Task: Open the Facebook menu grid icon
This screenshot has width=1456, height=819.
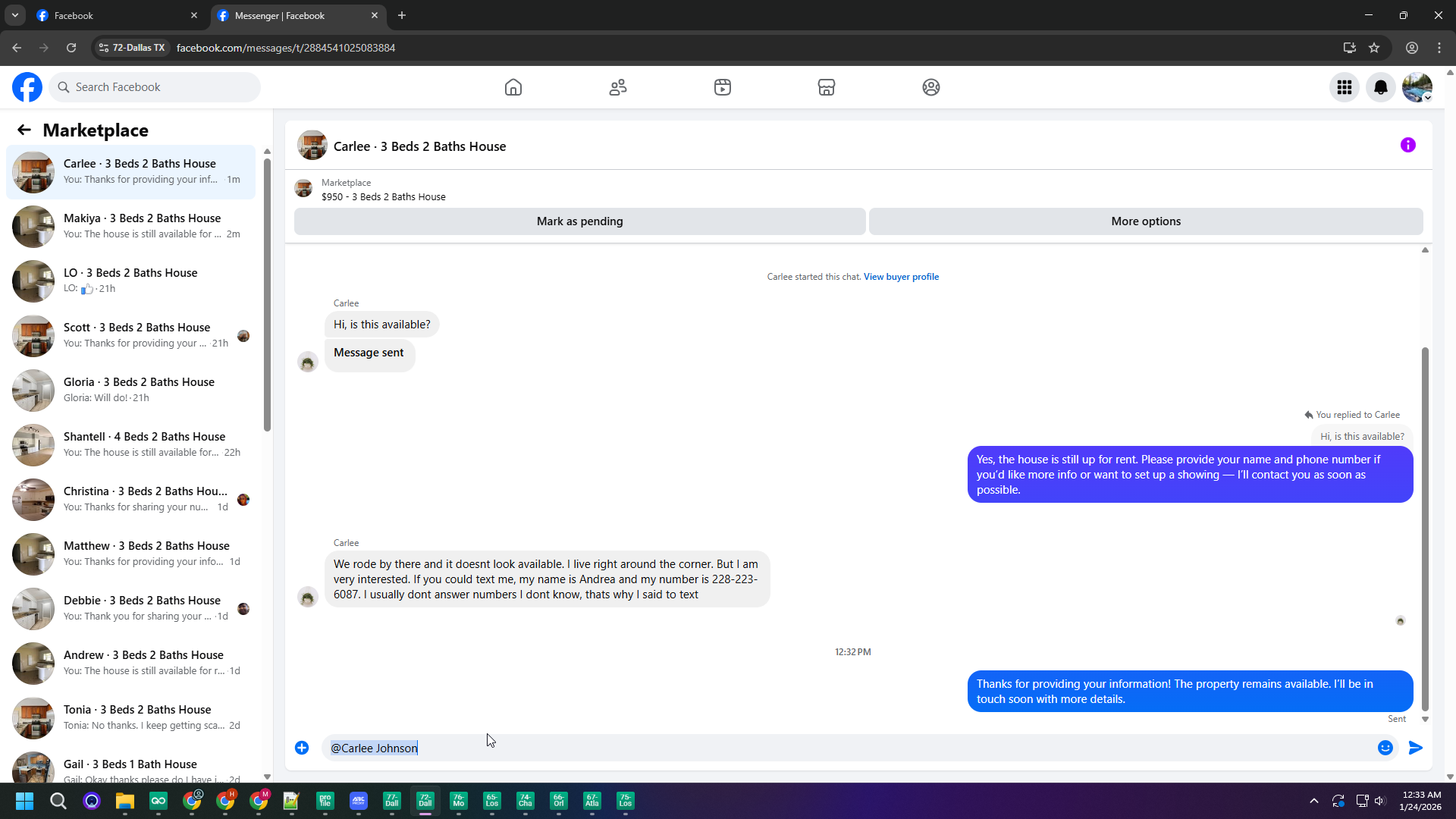Action: 1345,87
